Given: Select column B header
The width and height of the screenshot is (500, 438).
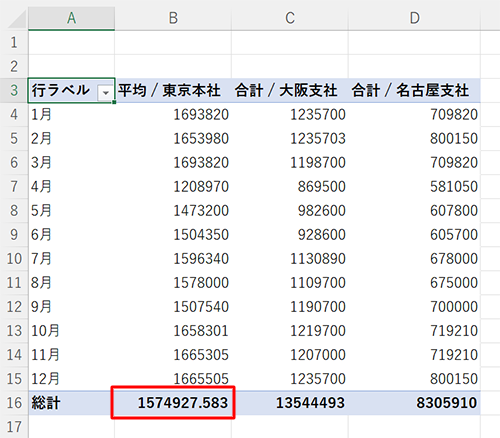Looking at the screenshot, I should (x=173, y=18).
